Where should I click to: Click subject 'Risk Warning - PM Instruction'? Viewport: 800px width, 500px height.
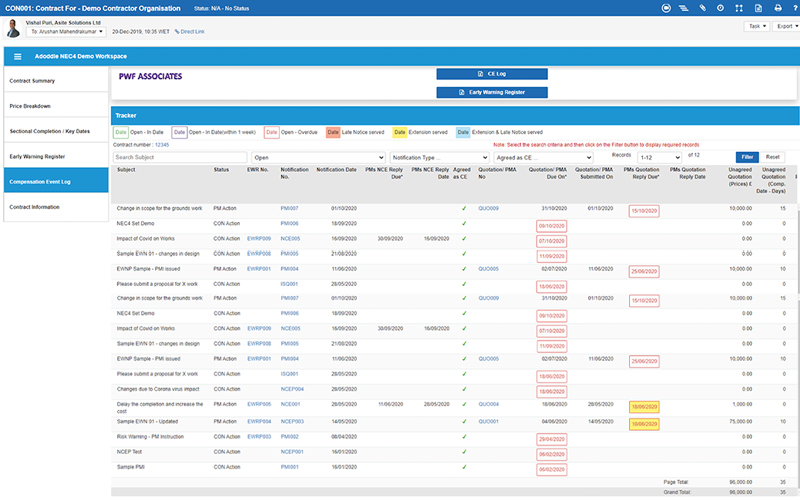(150, 437)
